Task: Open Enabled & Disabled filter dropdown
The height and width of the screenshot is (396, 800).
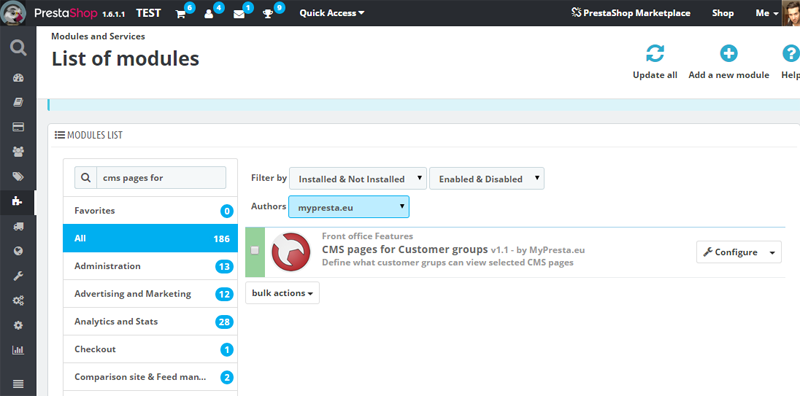Action: (x=487, y=179)
